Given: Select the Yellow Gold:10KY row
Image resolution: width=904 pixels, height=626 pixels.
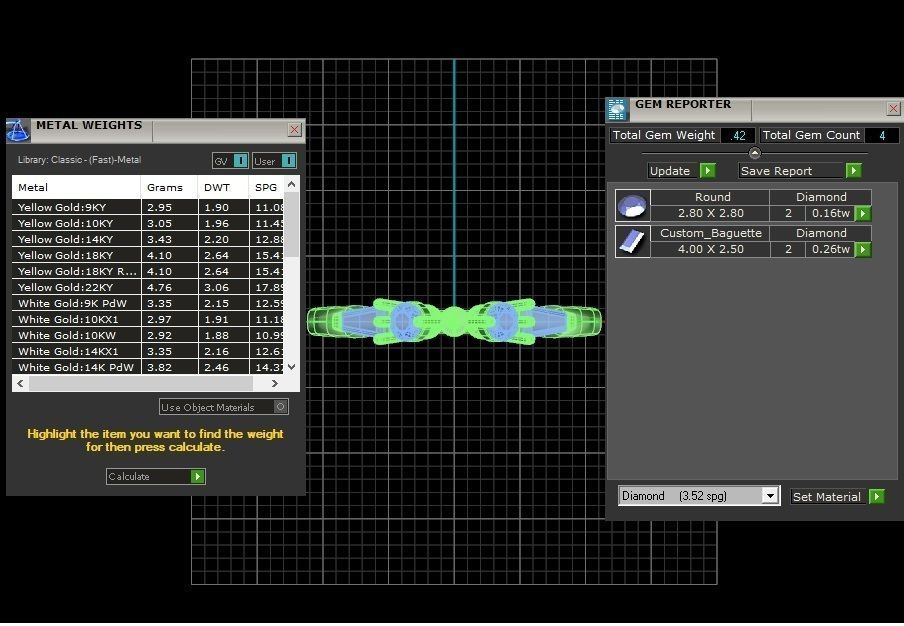Looking at the screenshot, I should click(148, 223).
